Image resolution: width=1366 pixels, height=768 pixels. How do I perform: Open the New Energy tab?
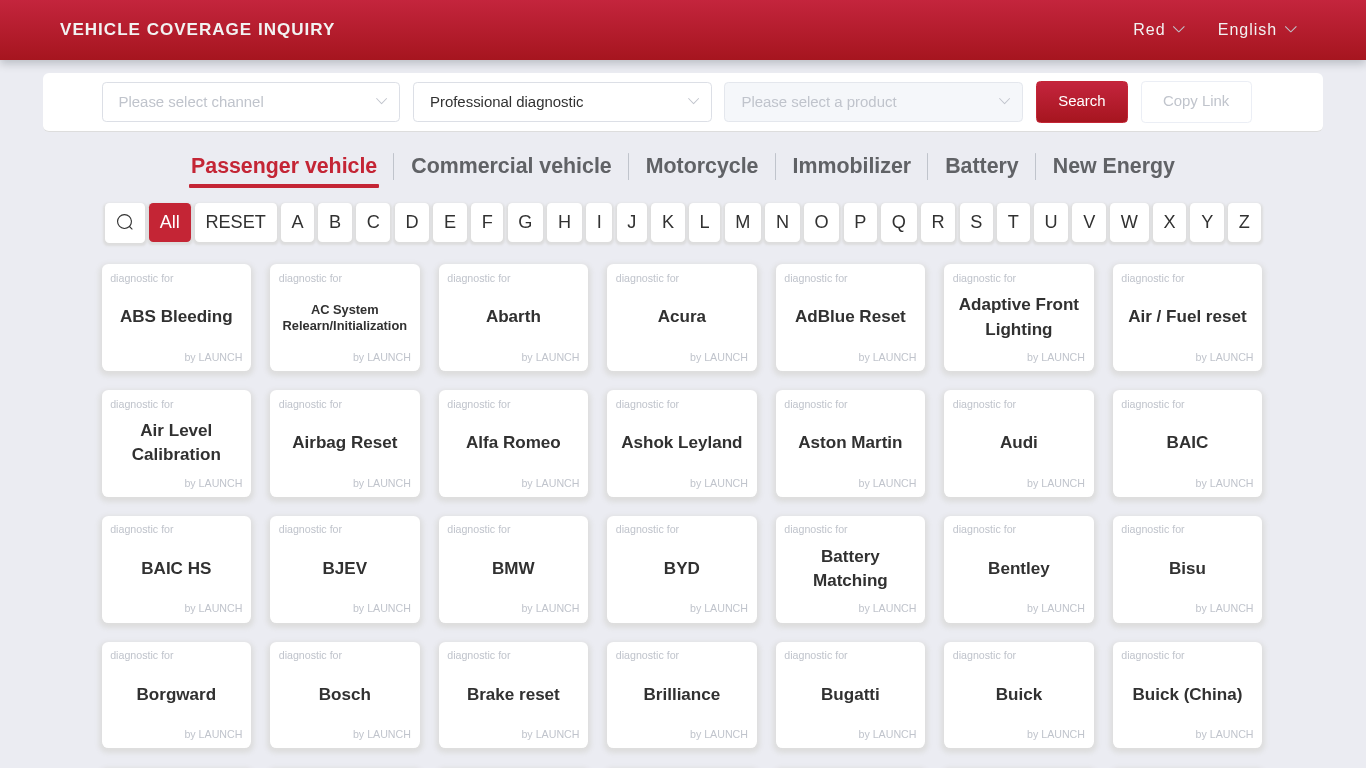[1114, 166]
